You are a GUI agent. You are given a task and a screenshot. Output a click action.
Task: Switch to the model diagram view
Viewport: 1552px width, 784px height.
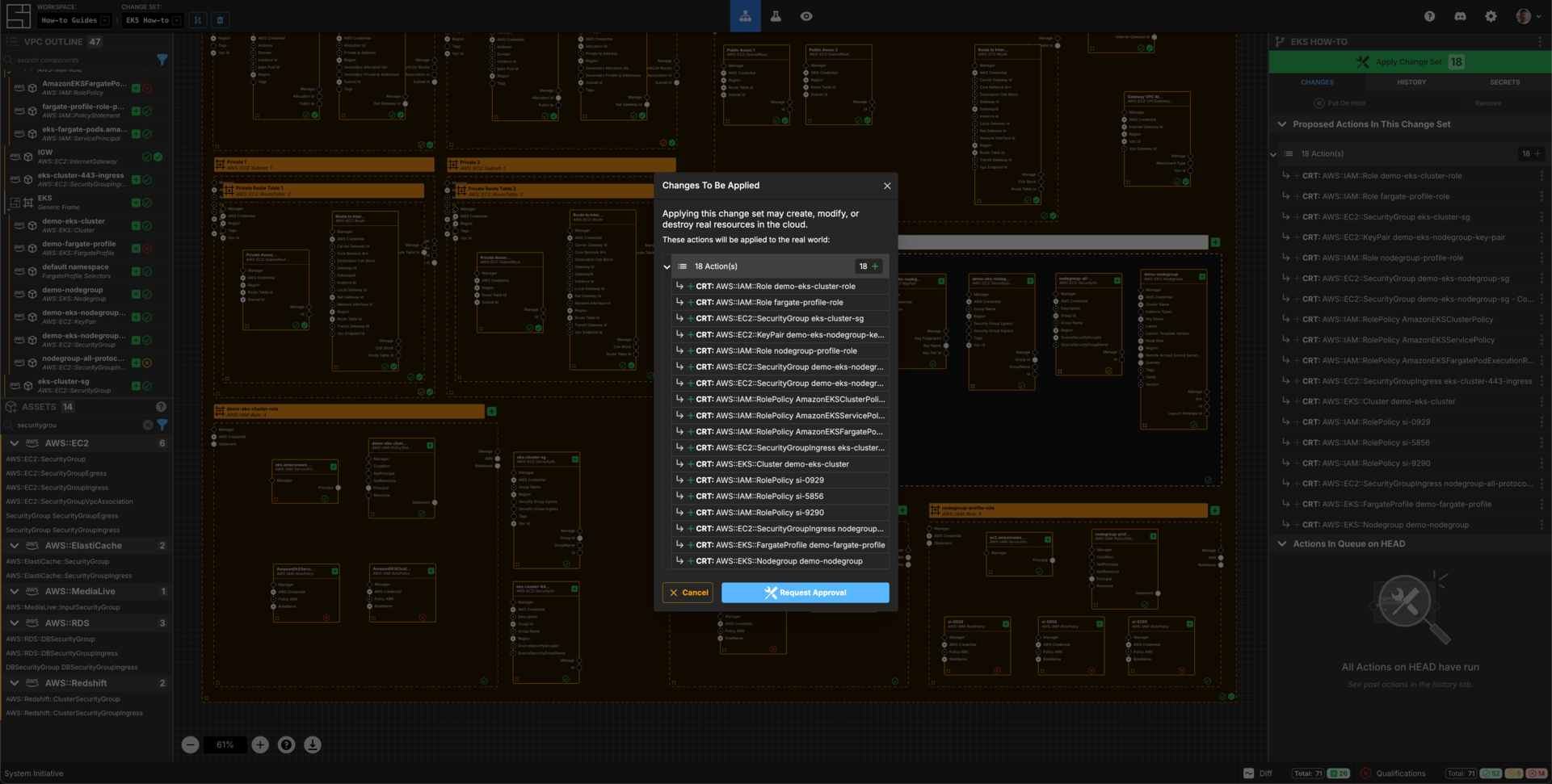745,16
